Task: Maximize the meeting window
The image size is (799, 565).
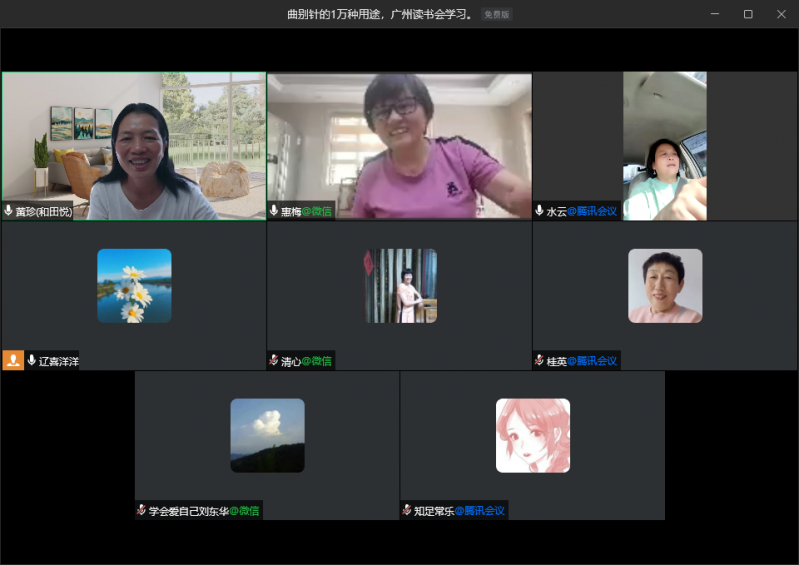Action: [x=748, y=14]
